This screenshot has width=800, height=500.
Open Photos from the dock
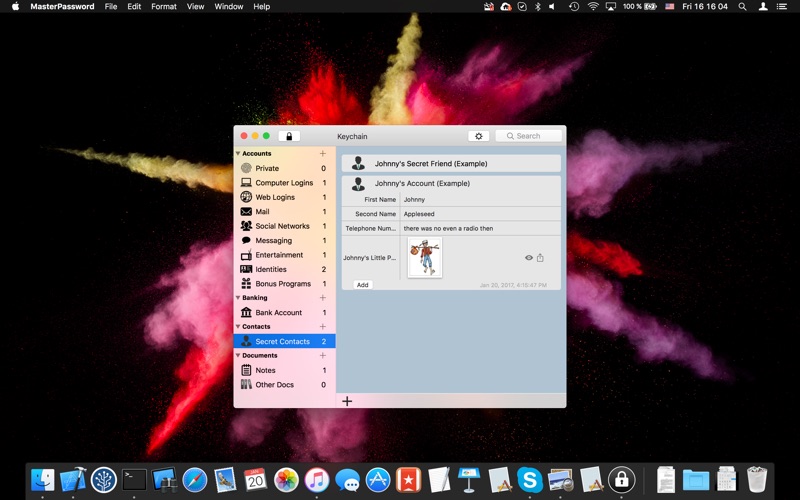[x=286, y=480]
